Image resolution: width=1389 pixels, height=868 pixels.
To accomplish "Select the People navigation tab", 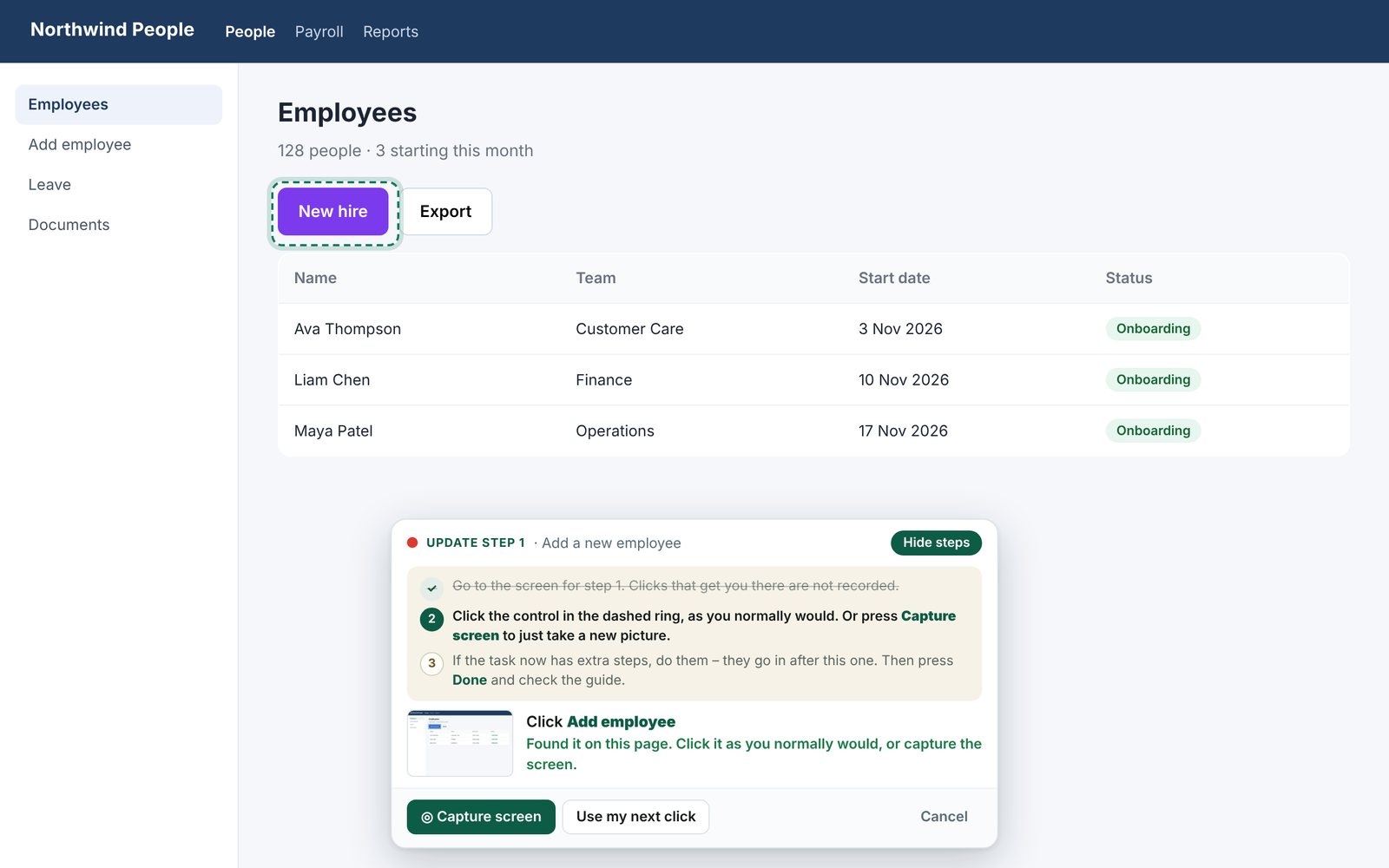I will click(250, 32).
